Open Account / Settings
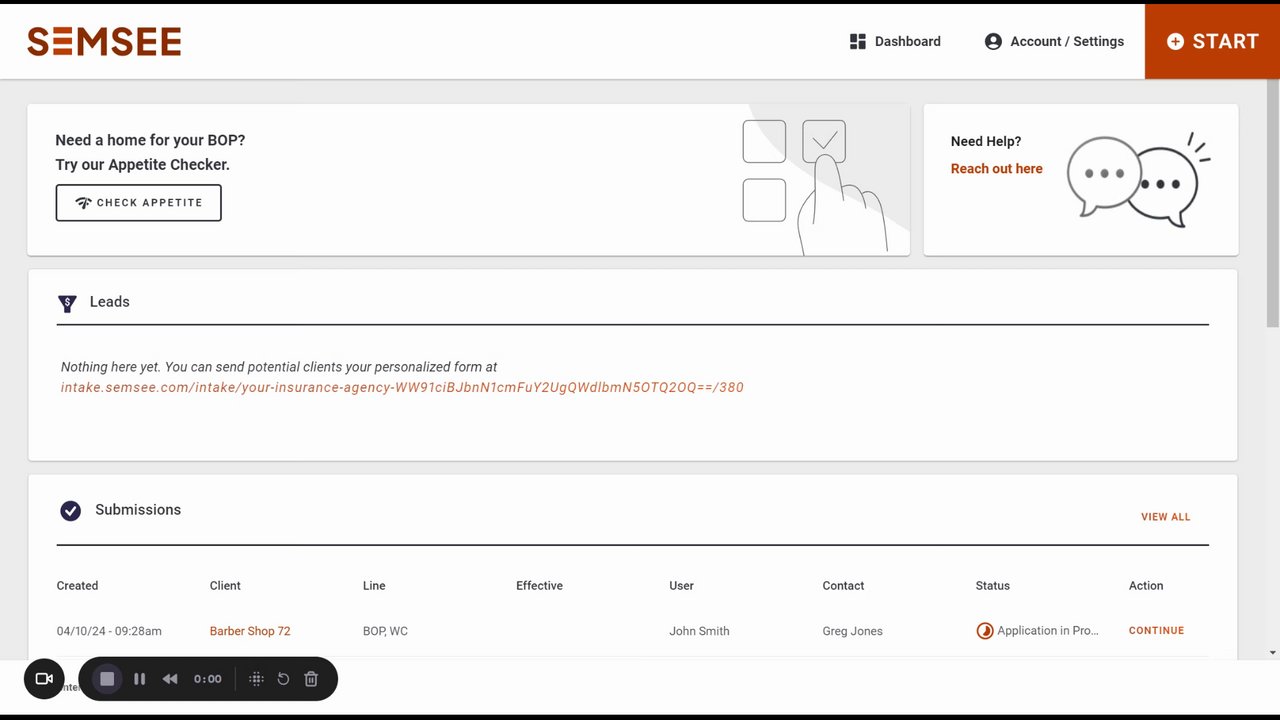1280x720 pixels. coord(1054,41)
